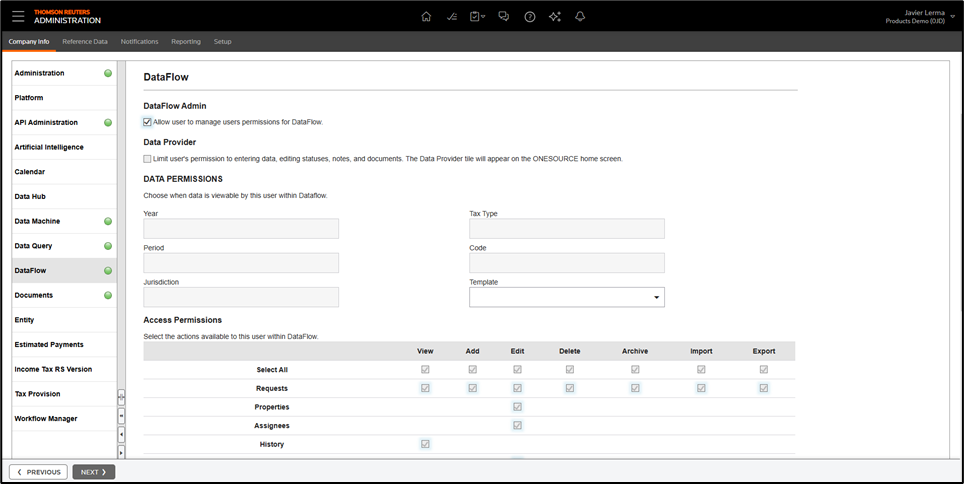Toggle Select All Export checkbox
Viewport: 964px width, 484px height.
764,370
